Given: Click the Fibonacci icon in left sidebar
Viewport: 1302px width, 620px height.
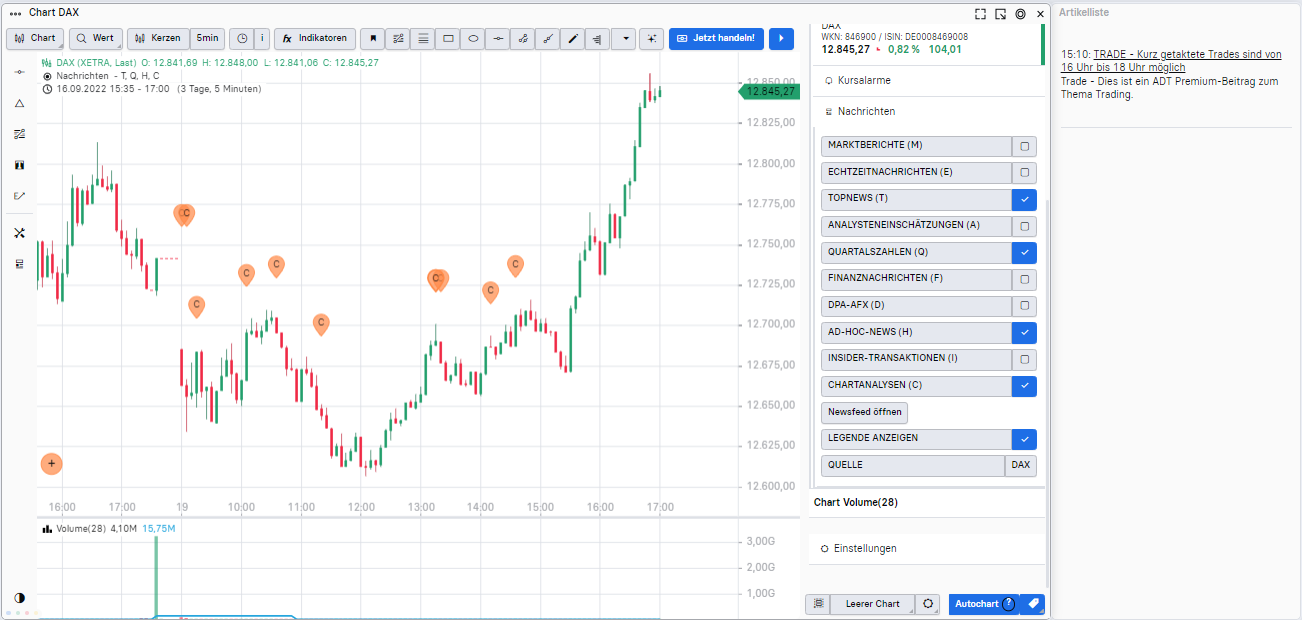Looking at the screenshot, I should click(19, 134).
